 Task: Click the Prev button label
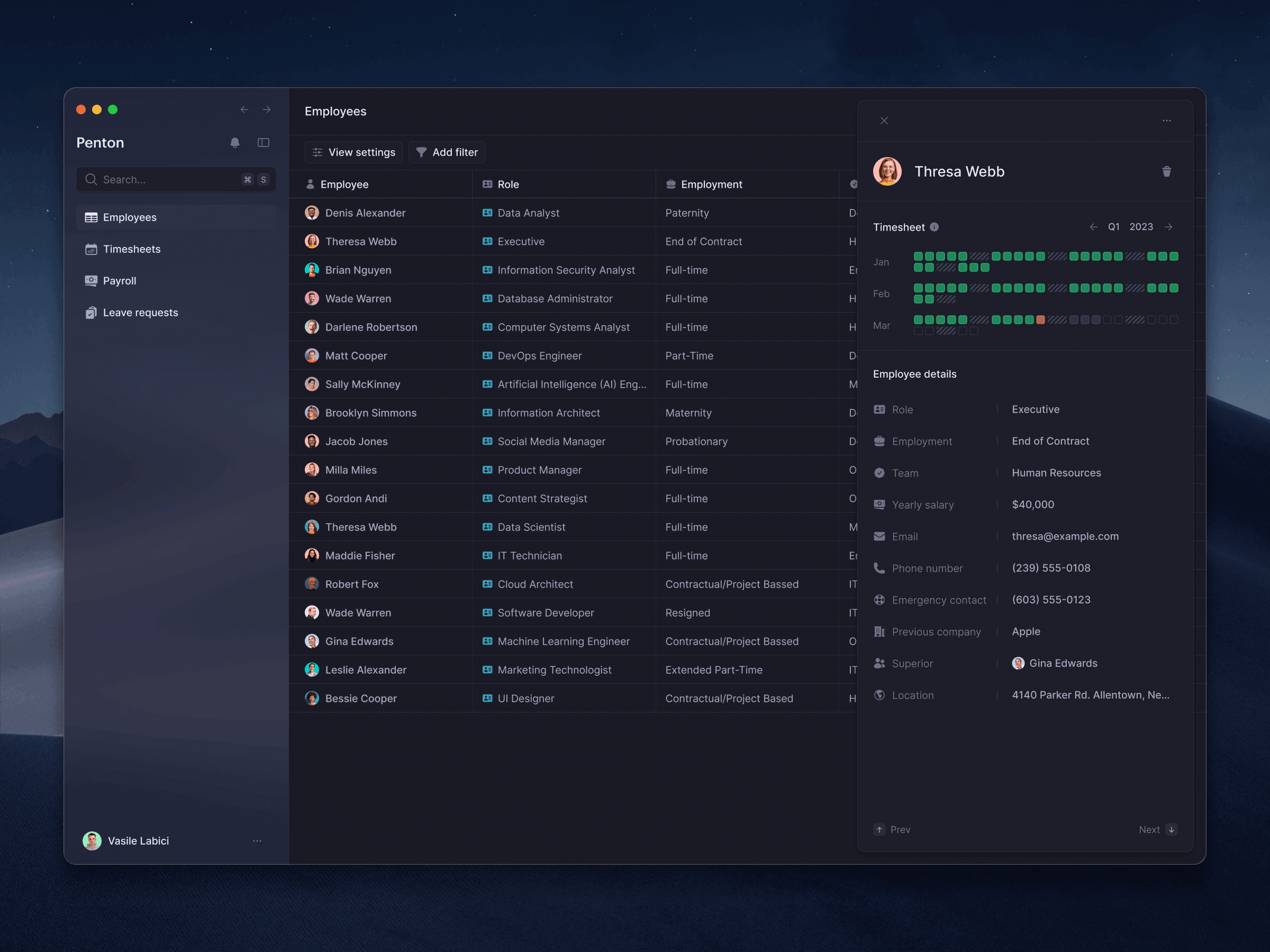900,830
